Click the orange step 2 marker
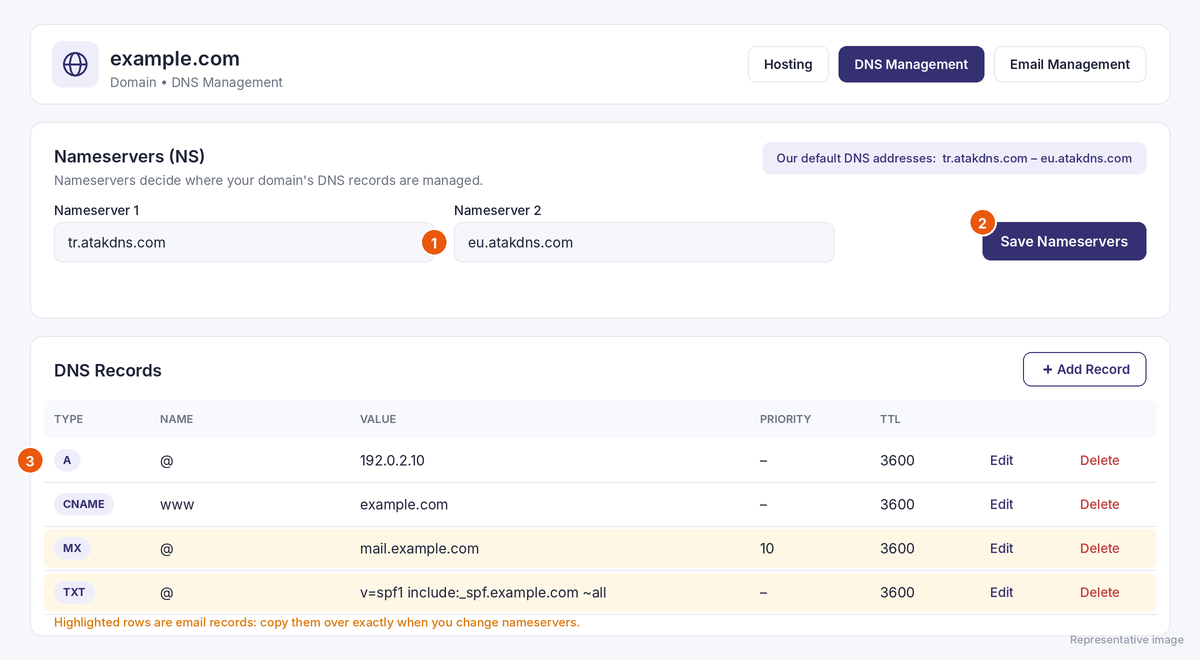The width and height of the screenshot is (1200, 660). (983, 223)
